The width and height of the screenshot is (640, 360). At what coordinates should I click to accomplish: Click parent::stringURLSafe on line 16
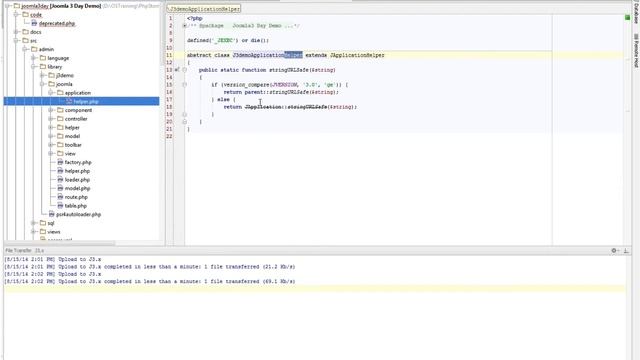tap(276, 92)
